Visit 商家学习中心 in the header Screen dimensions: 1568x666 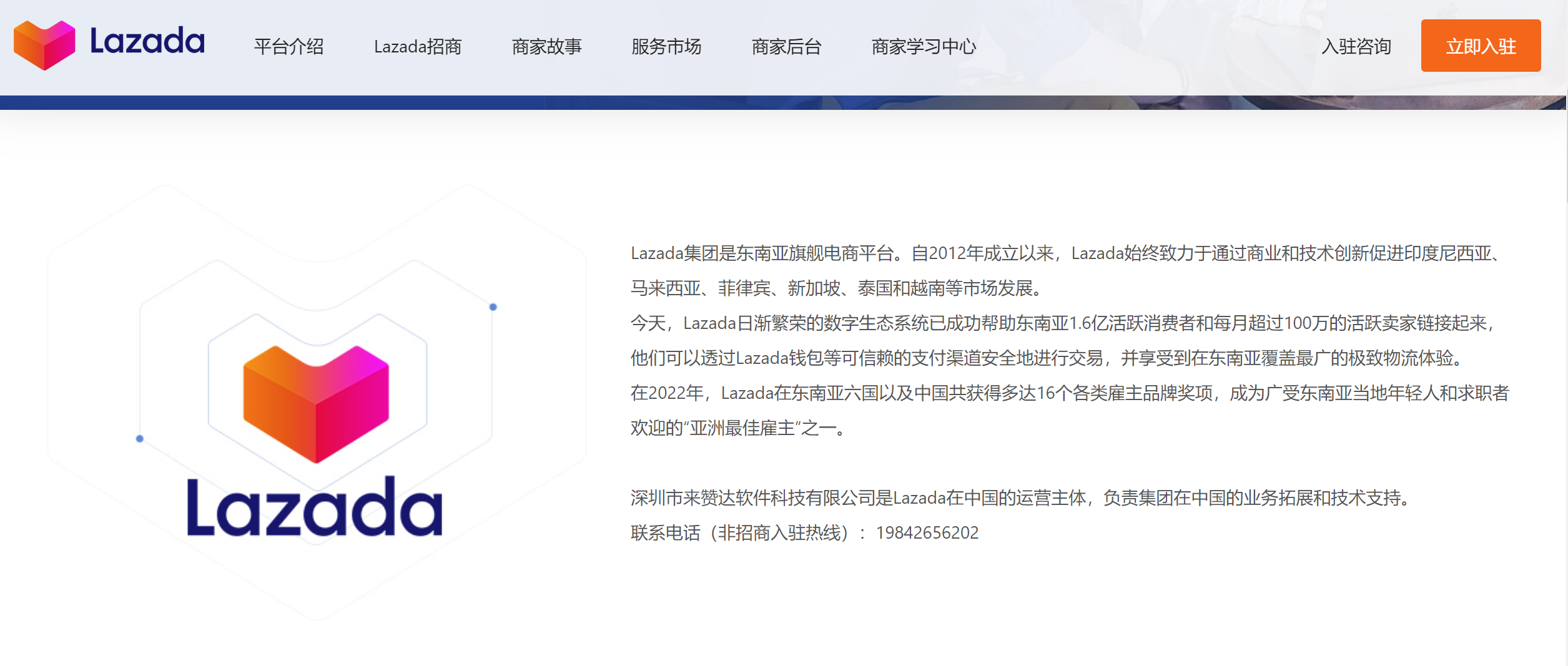coord(924,47)
